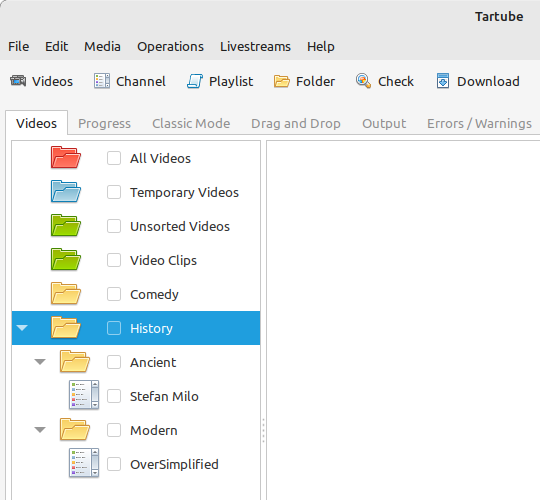Click the highlighted History row name

[x=151, y=329]
